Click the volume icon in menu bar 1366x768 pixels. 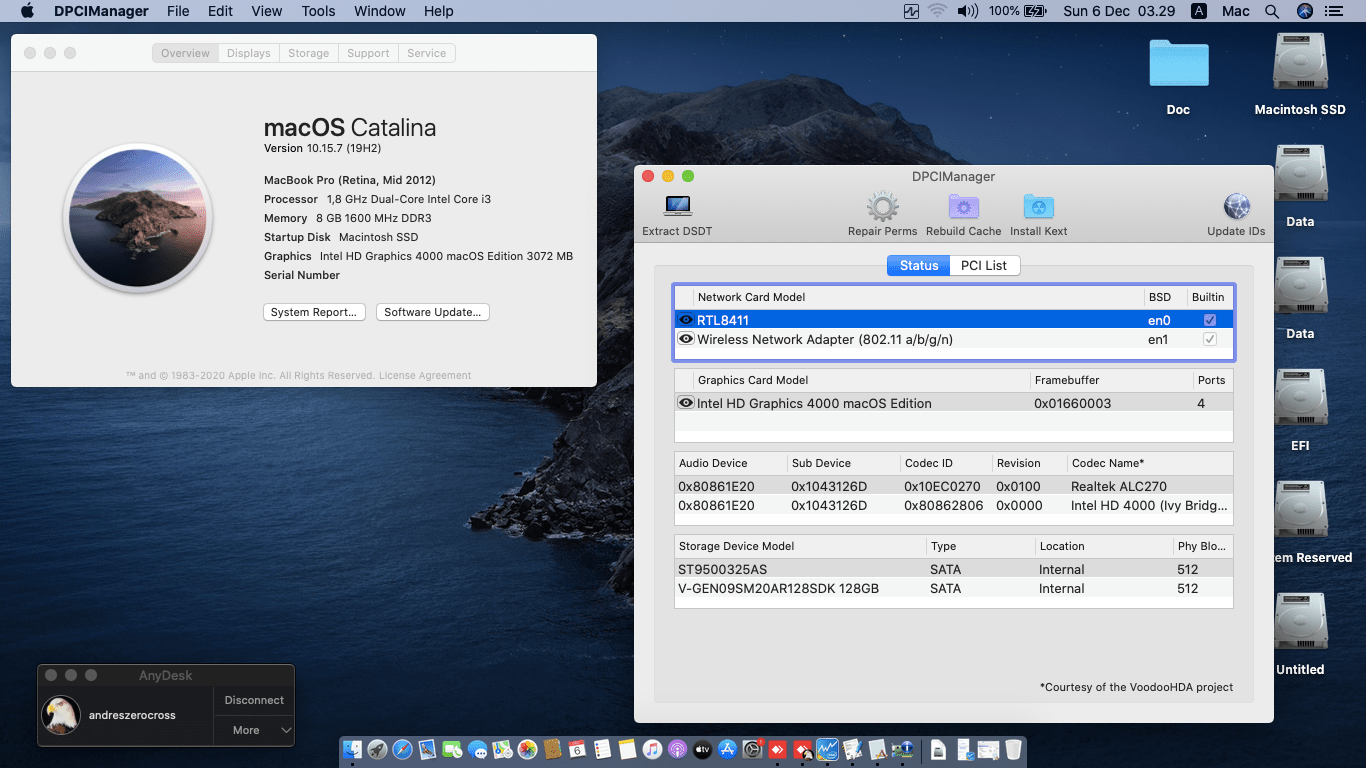pyautogui.click(x=967, y=11)
